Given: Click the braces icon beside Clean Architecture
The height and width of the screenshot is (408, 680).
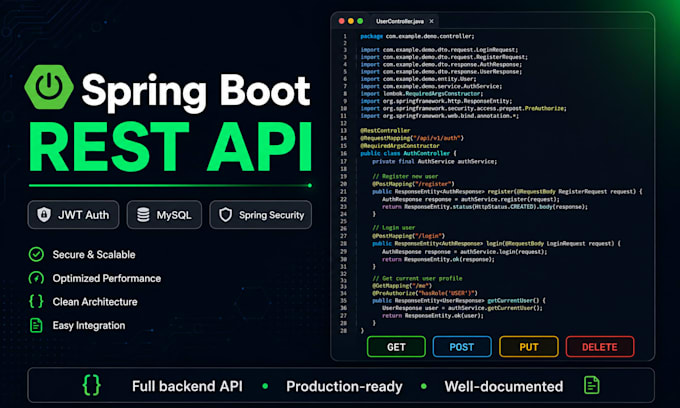Looking at the screenshot, I should [36, 301].
